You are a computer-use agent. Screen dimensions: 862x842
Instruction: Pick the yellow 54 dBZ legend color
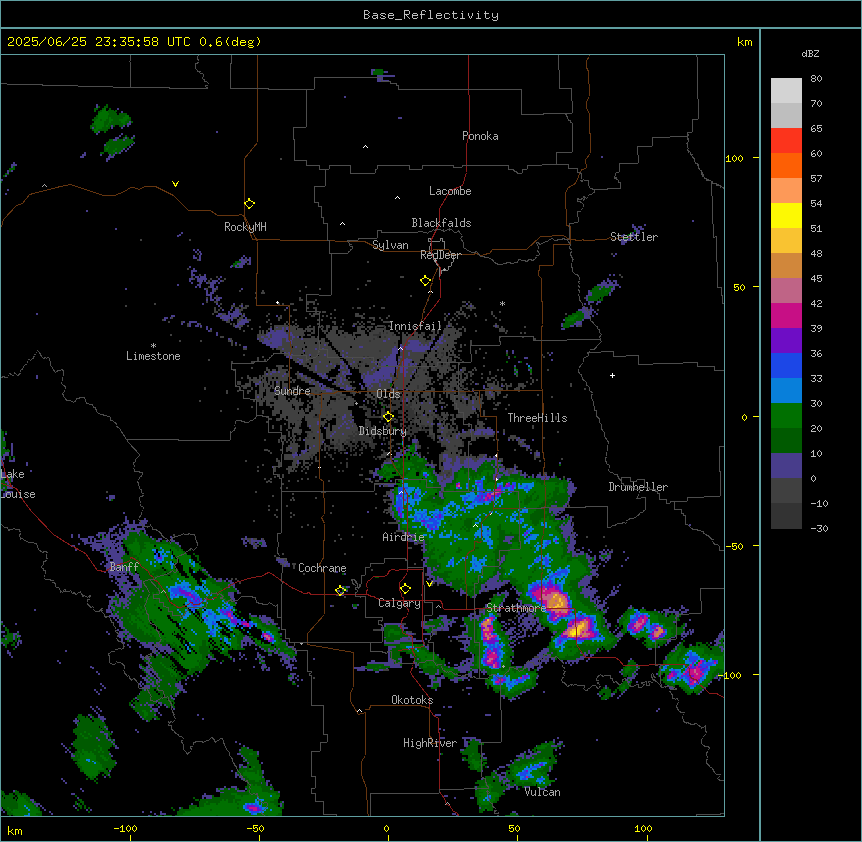pyautogui.click(x=786, y=215)
